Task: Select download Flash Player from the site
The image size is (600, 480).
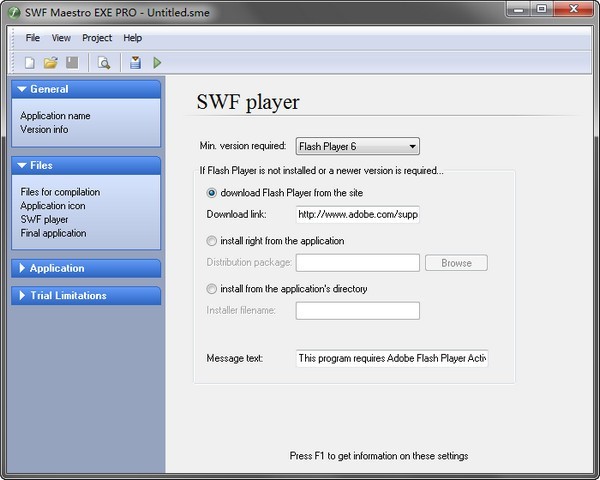Action: (x=211, y=193)
